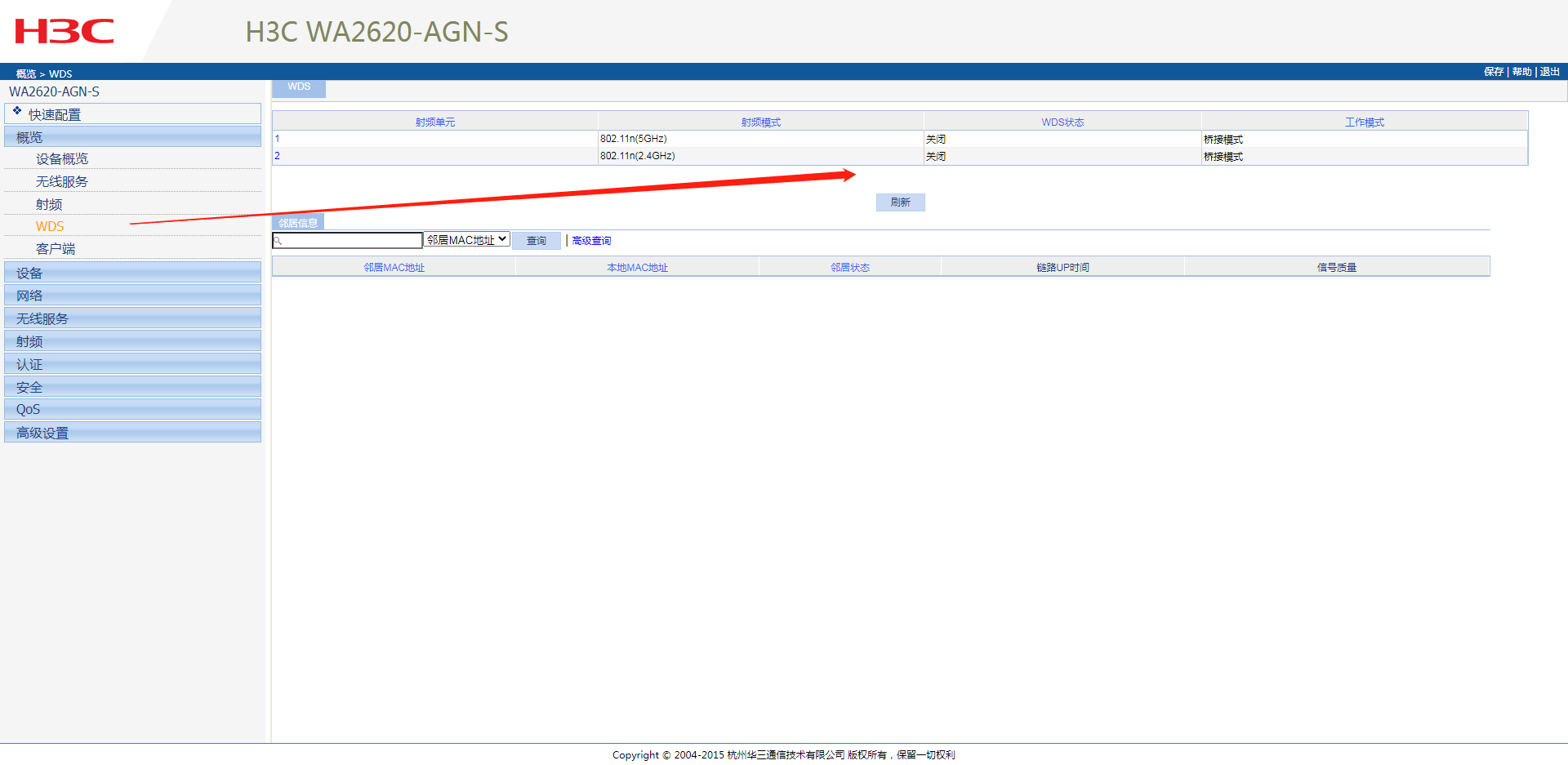Select the WDS tab at top
Image resolution: width=1568 pixels, height=765 pixels.
(x=299, y=87)
